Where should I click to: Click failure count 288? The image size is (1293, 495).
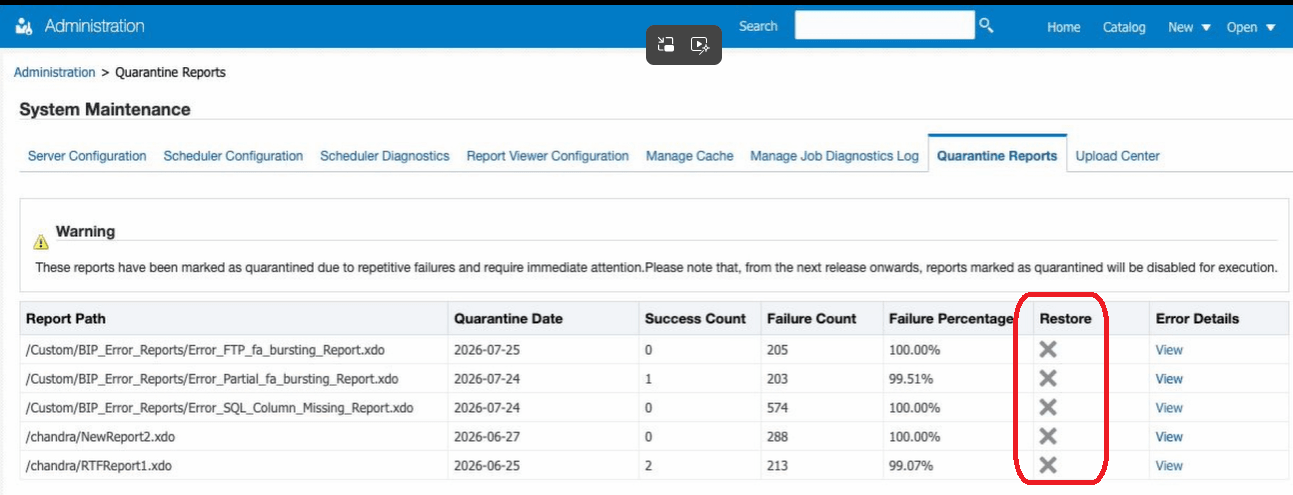click(777, 437)
